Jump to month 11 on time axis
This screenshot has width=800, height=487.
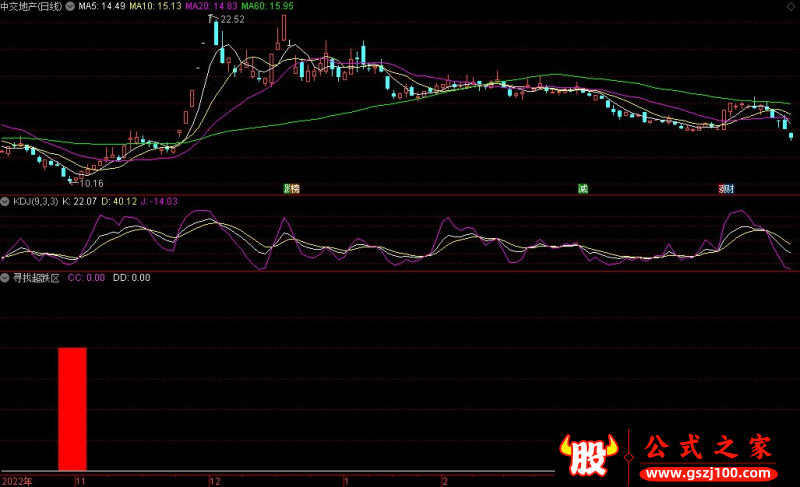[80, 481]
